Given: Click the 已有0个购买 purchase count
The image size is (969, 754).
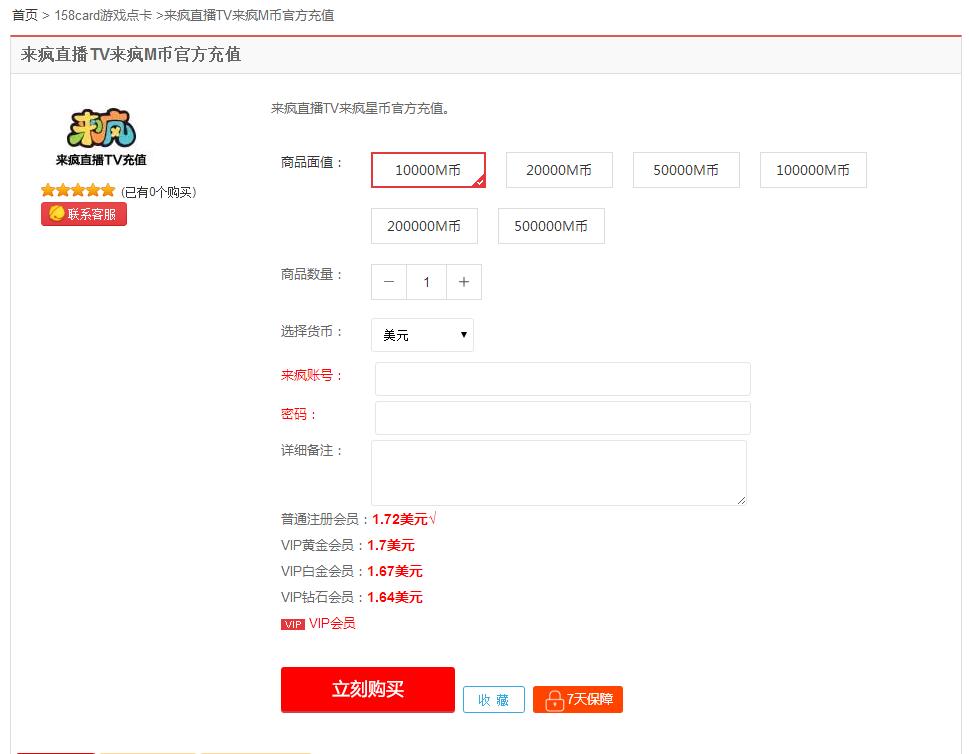Looking at the screenshot, I should 159,192.
